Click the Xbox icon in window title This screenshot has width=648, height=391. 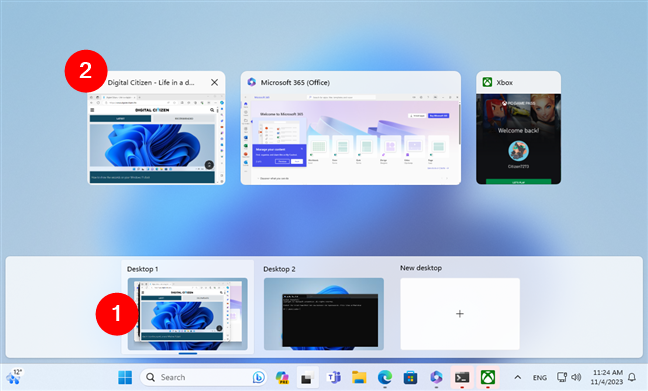(x=487, y=82)
